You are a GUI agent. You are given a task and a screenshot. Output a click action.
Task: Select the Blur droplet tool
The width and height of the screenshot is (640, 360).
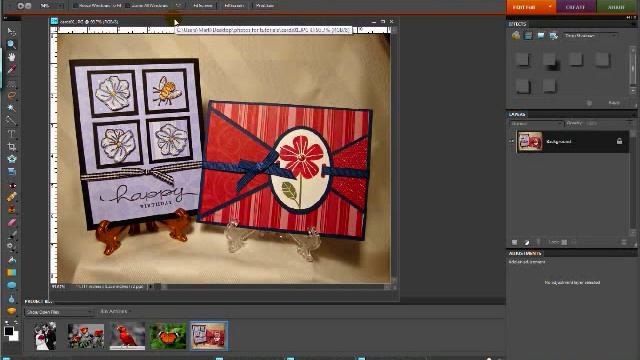click(x=11, y=299)
